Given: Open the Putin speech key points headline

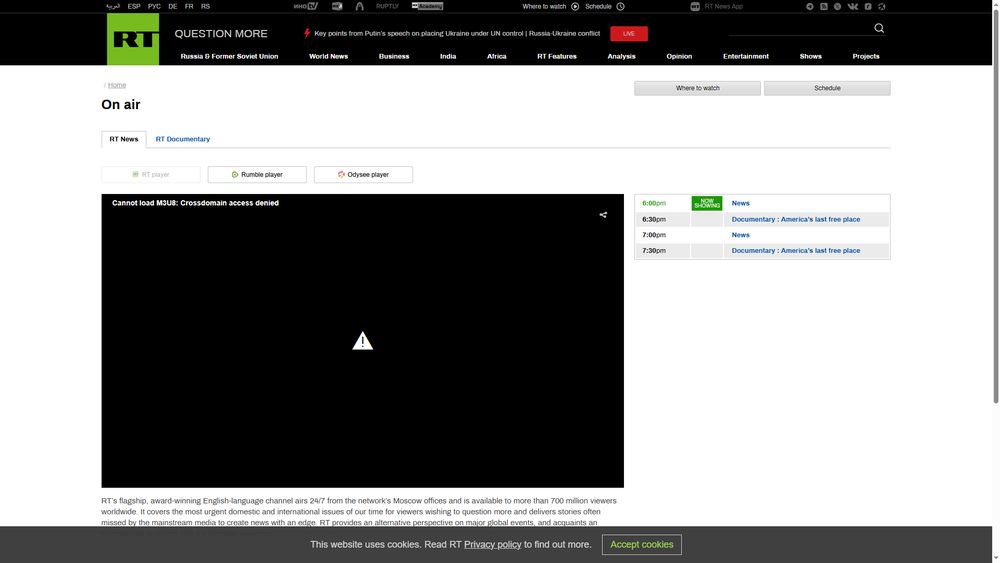Looking at the screenshot, I should tap(457, 33).
